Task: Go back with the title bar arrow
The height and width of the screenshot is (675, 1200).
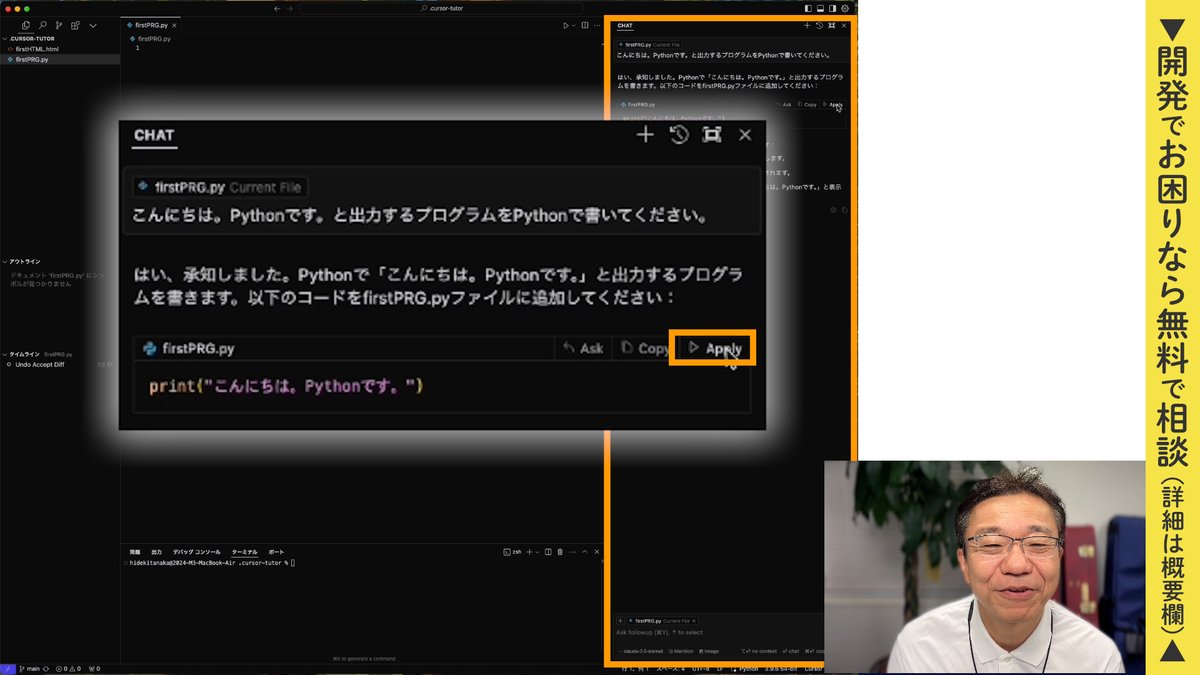Action: click(x=277, y=8)
